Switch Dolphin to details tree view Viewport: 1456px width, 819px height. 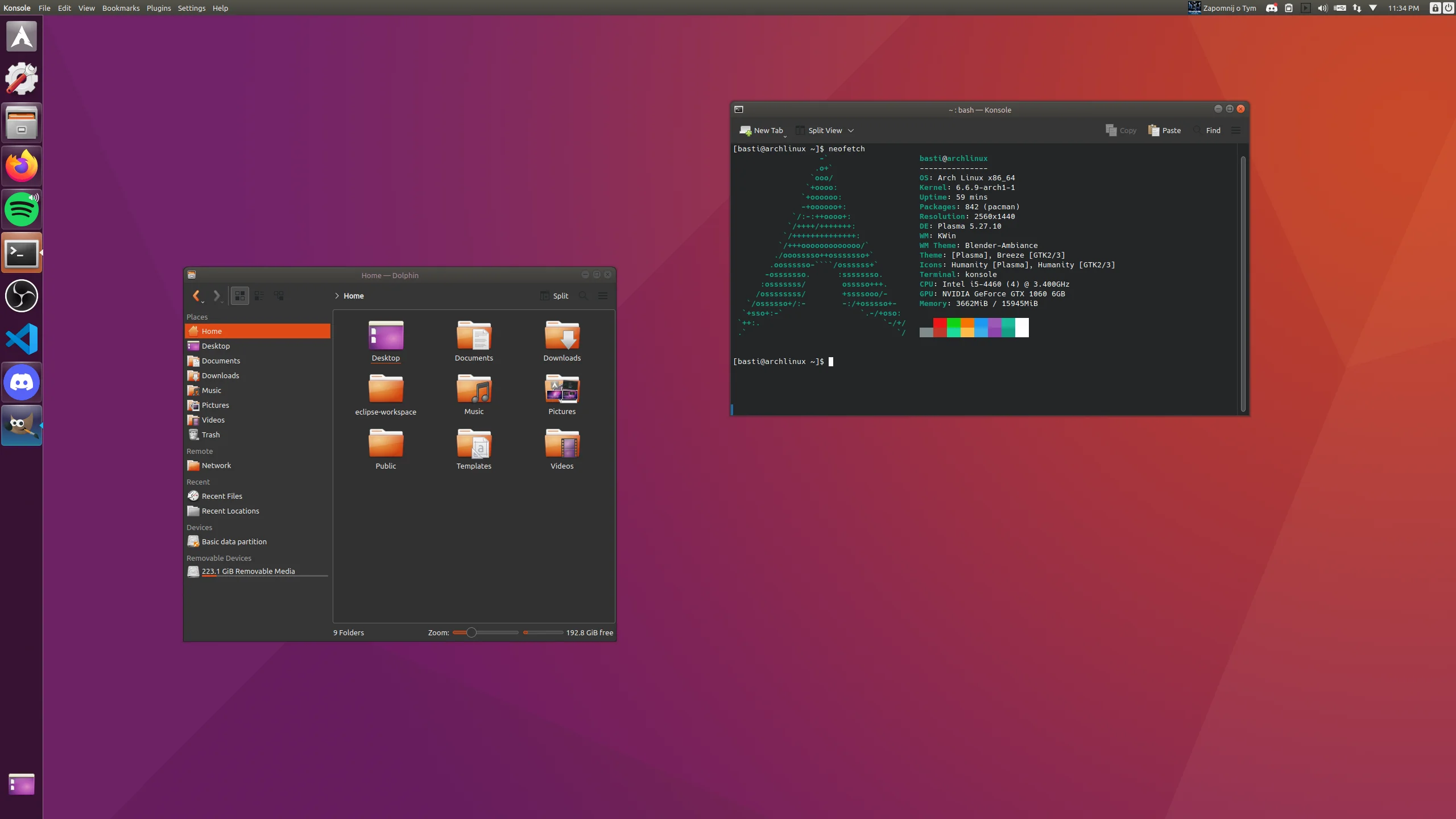click(279, 296)
